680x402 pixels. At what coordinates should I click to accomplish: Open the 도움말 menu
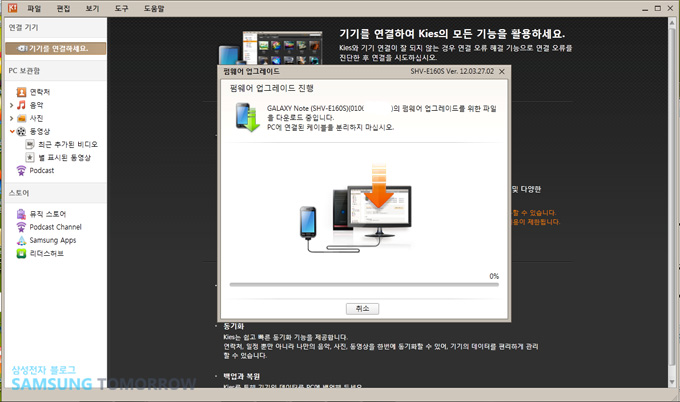[154, 8]
